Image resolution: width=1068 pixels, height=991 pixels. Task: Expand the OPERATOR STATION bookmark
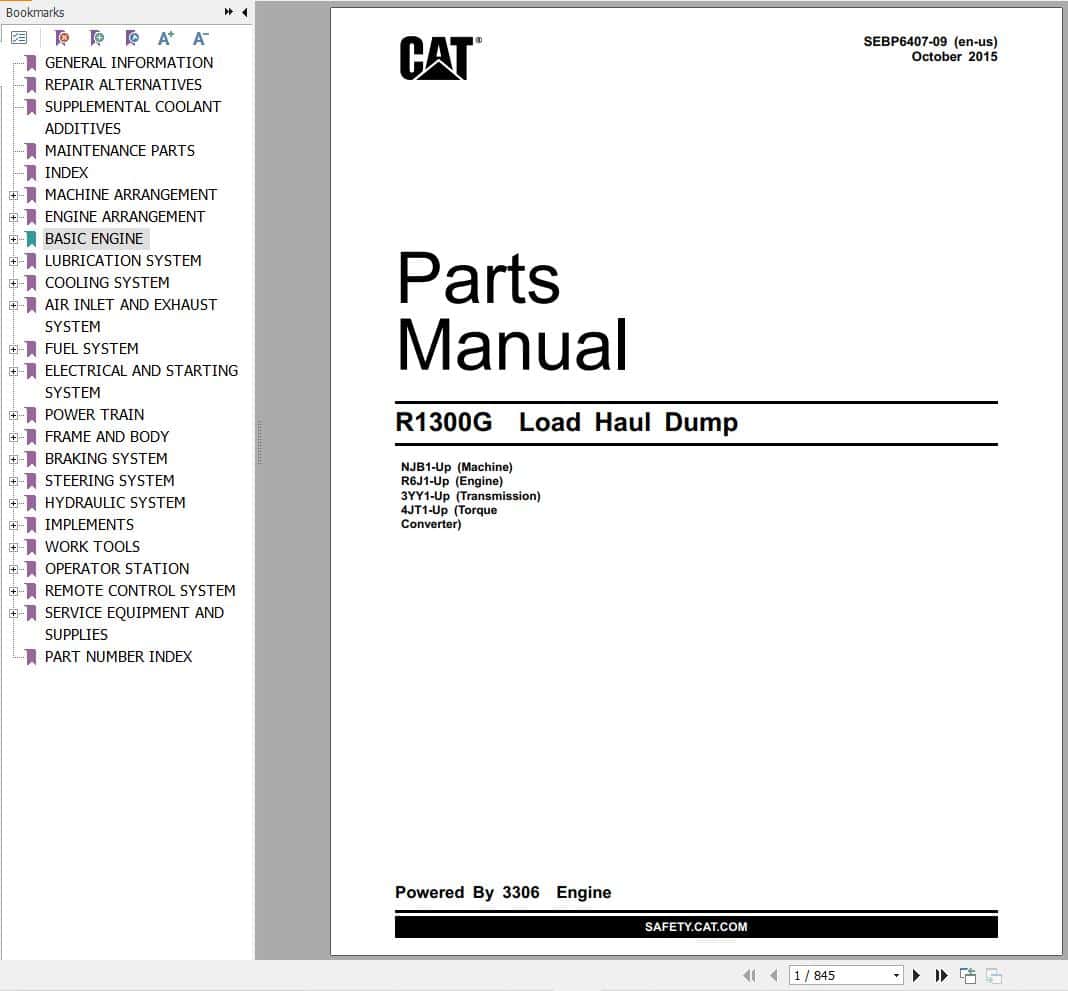pyautogui.click(x=13, y=569)
